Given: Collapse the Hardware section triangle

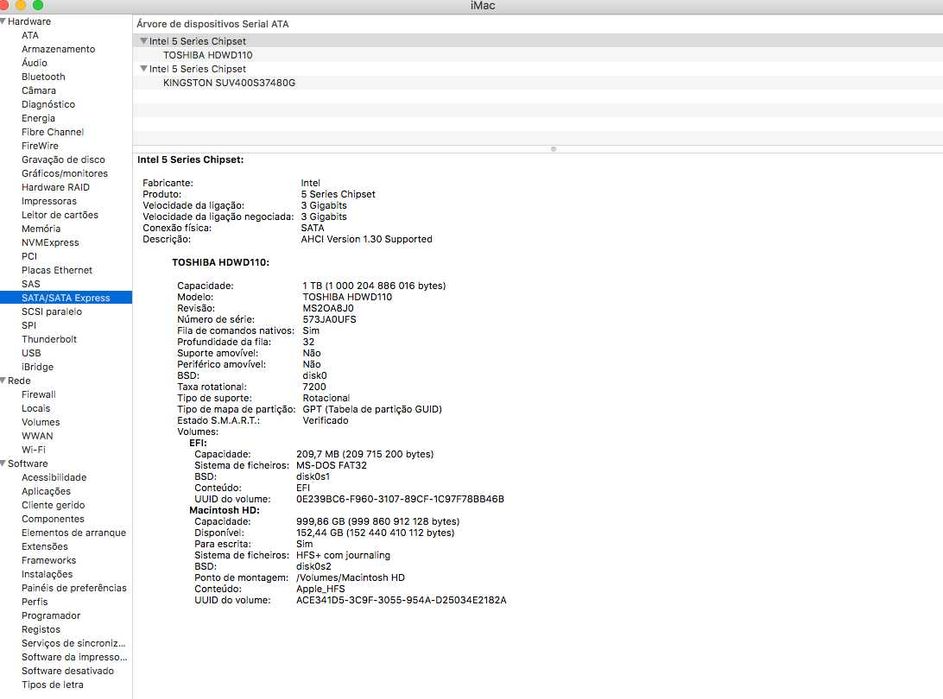Looking at the screenshot, I should coord(3,21).
